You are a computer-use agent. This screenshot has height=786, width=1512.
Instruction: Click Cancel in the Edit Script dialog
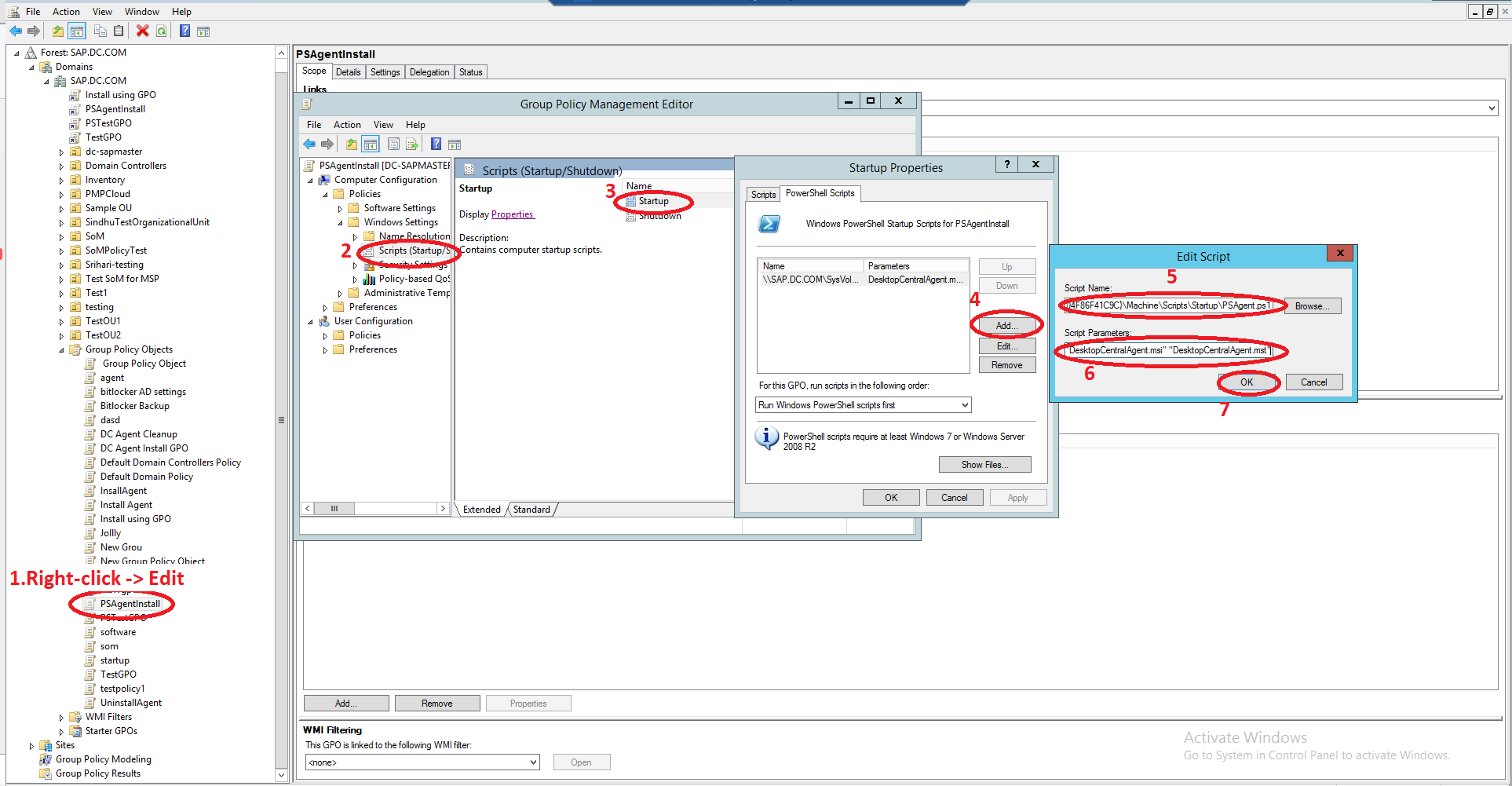click(1314, 382)
